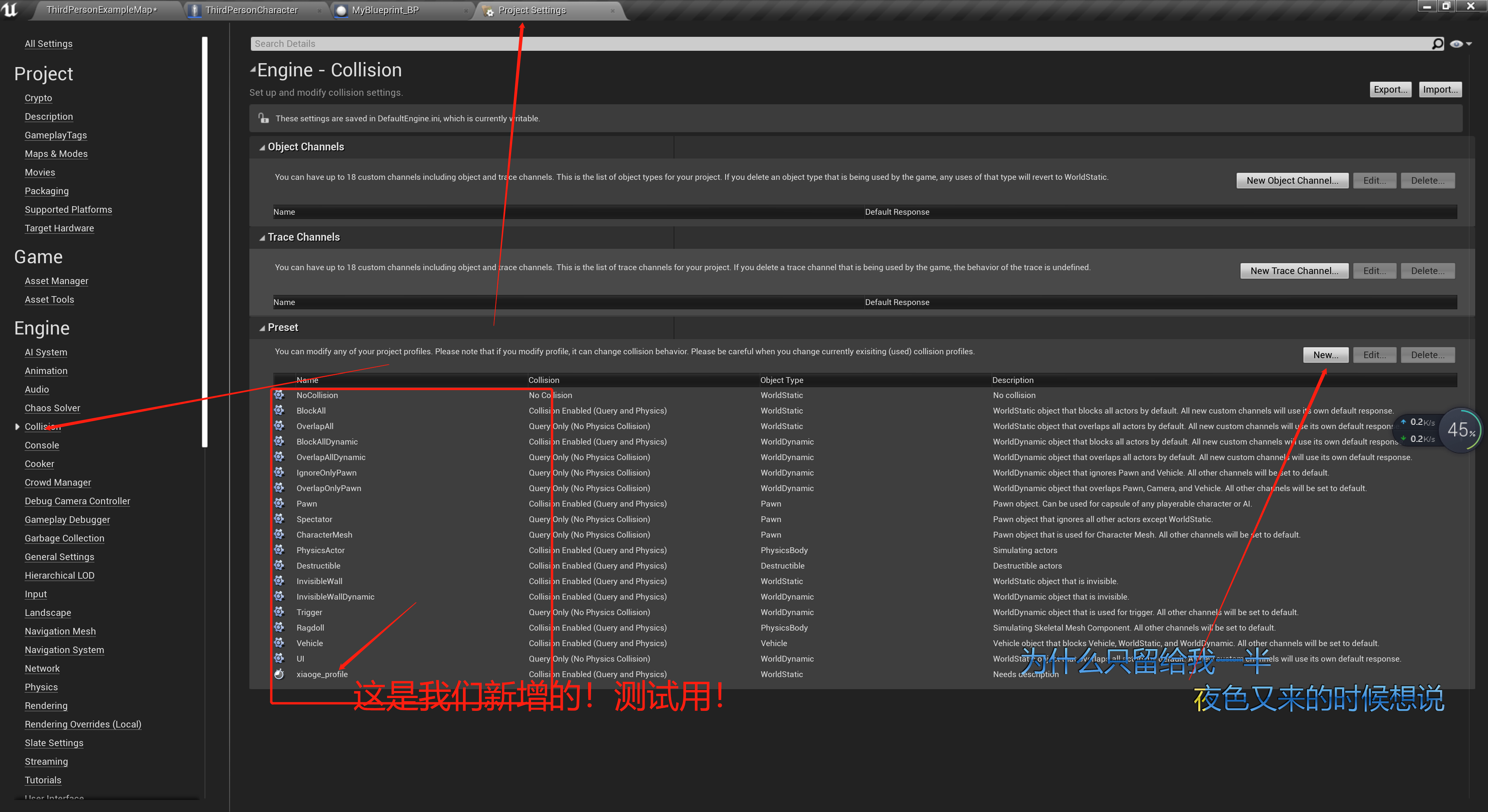The width and height of the screenshot is (1488, 812).
Task: Switch to the ThirdPersonCharacter tab
Action: 252,10
